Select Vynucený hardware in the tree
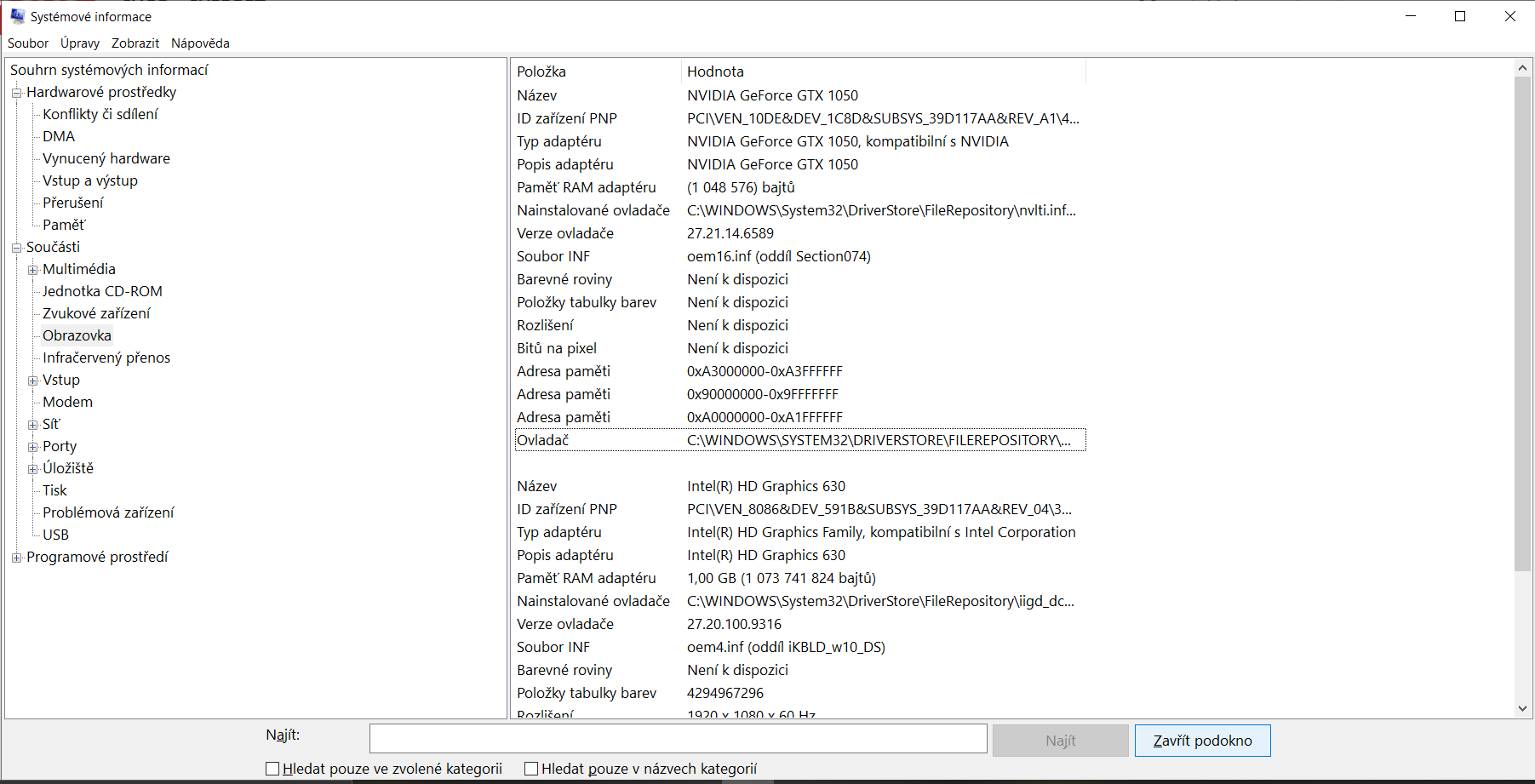 coord(106,158)
